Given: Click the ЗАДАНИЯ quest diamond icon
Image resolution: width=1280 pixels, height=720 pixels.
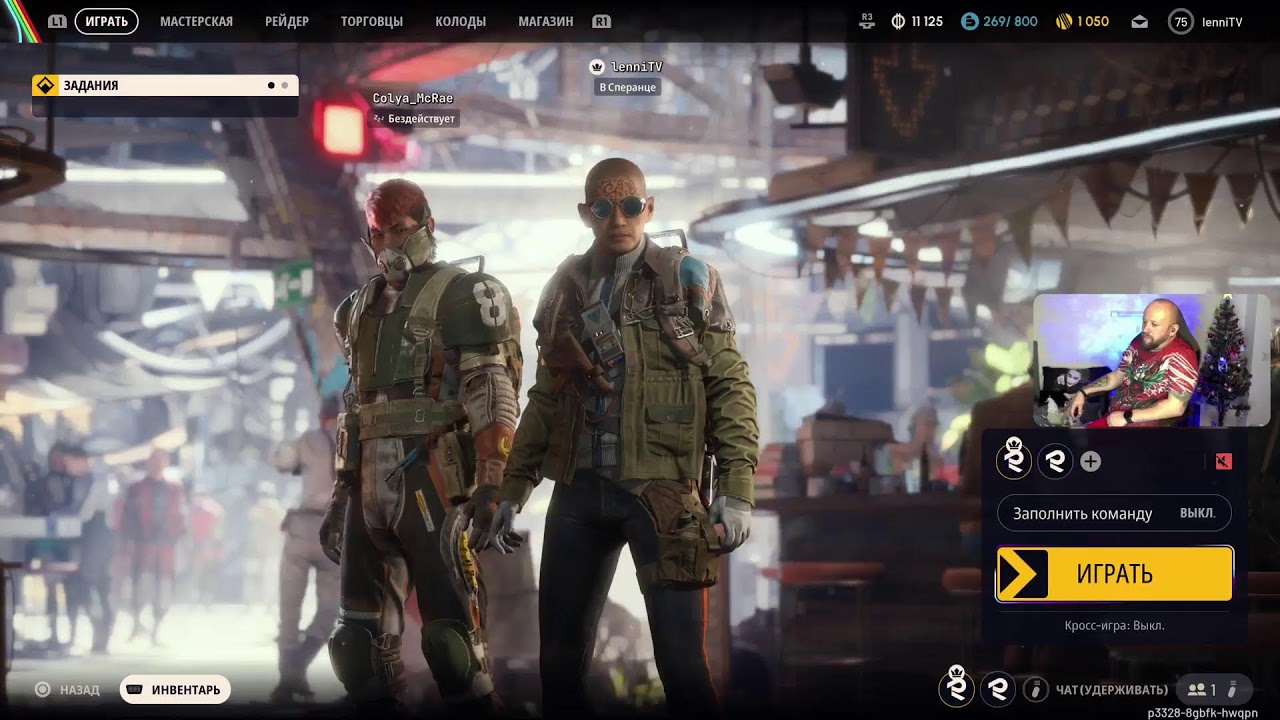Looking at the screenshot, I should click(44, 85).
